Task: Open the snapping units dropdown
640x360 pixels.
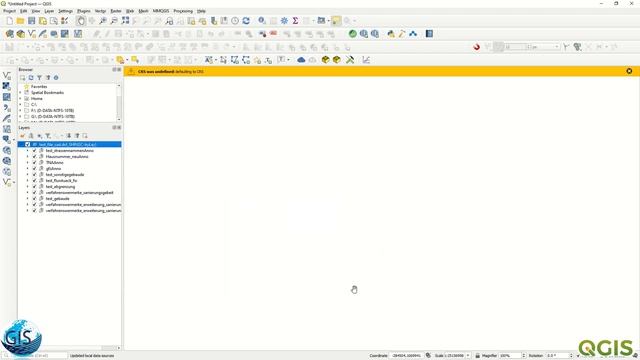Action: tap(545, 47)
